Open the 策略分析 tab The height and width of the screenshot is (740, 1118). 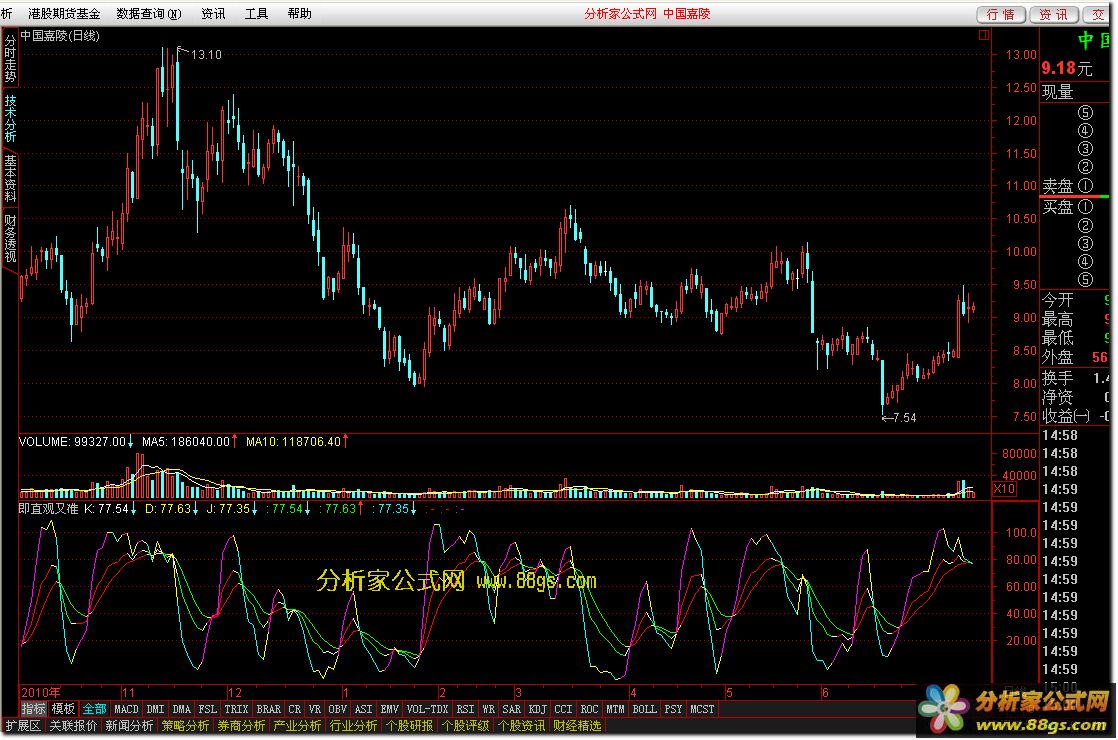[x=185, y=726]
